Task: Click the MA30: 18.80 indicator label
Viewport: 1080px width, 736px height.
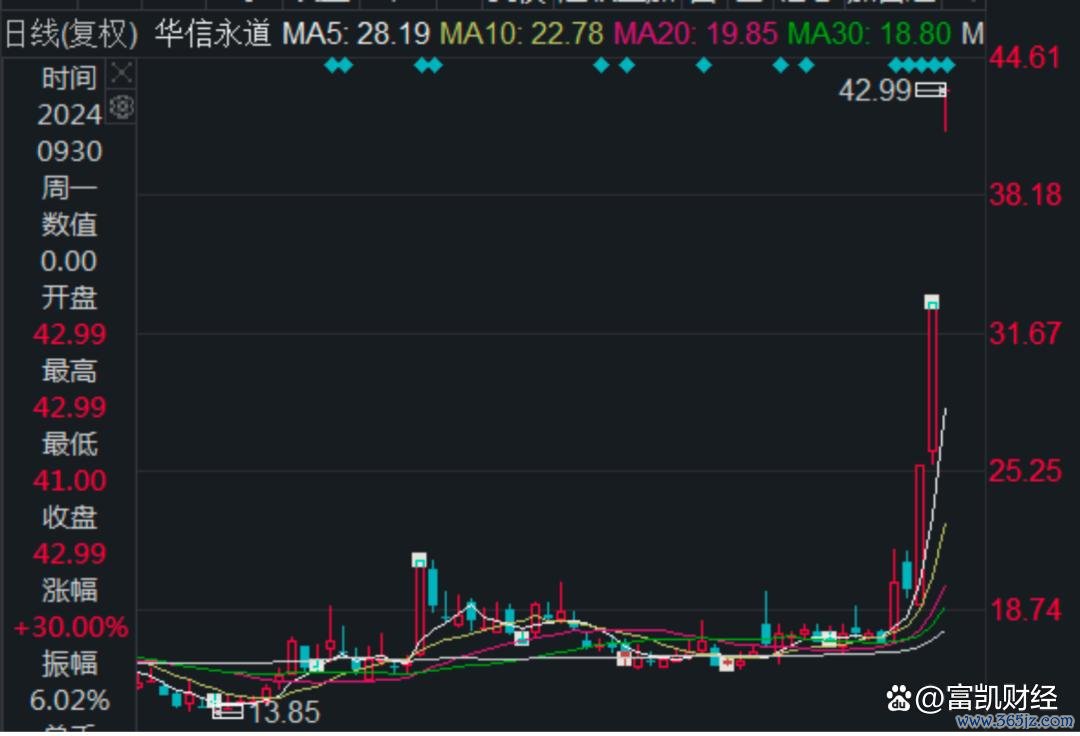Action: [x=868, y=35]
